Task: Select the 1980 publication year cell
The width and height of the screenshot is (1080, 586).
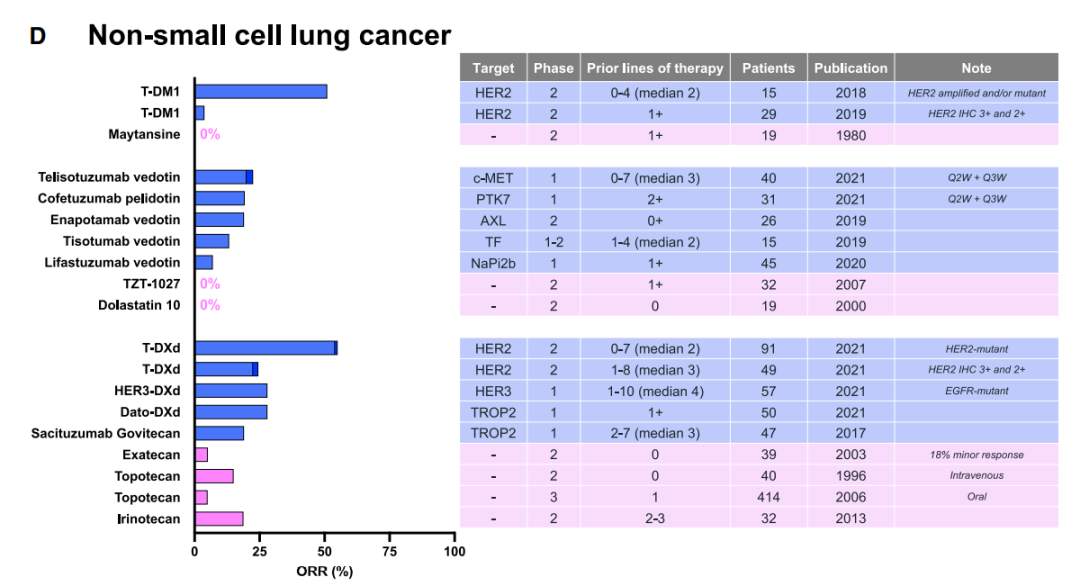Action: tap(850, 134)
